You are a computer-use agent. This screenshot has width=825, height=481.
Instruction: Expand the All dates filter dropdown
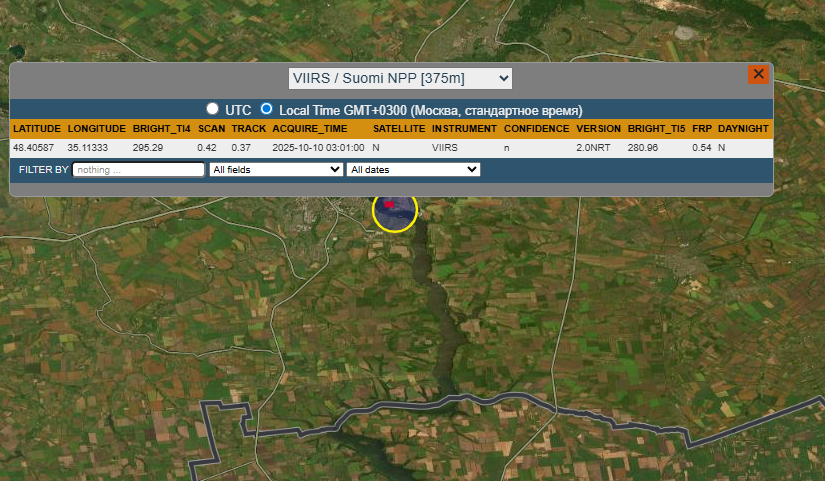coord(413,170)
